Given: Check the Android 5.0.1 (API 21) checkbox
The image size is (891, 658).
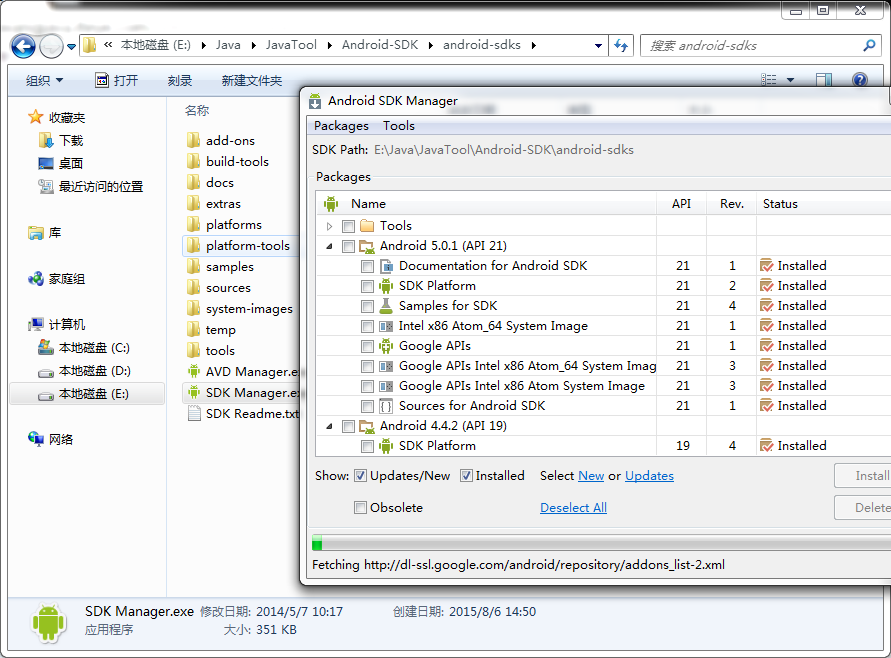Looking at the screenshot, I should tap(348, 246).
